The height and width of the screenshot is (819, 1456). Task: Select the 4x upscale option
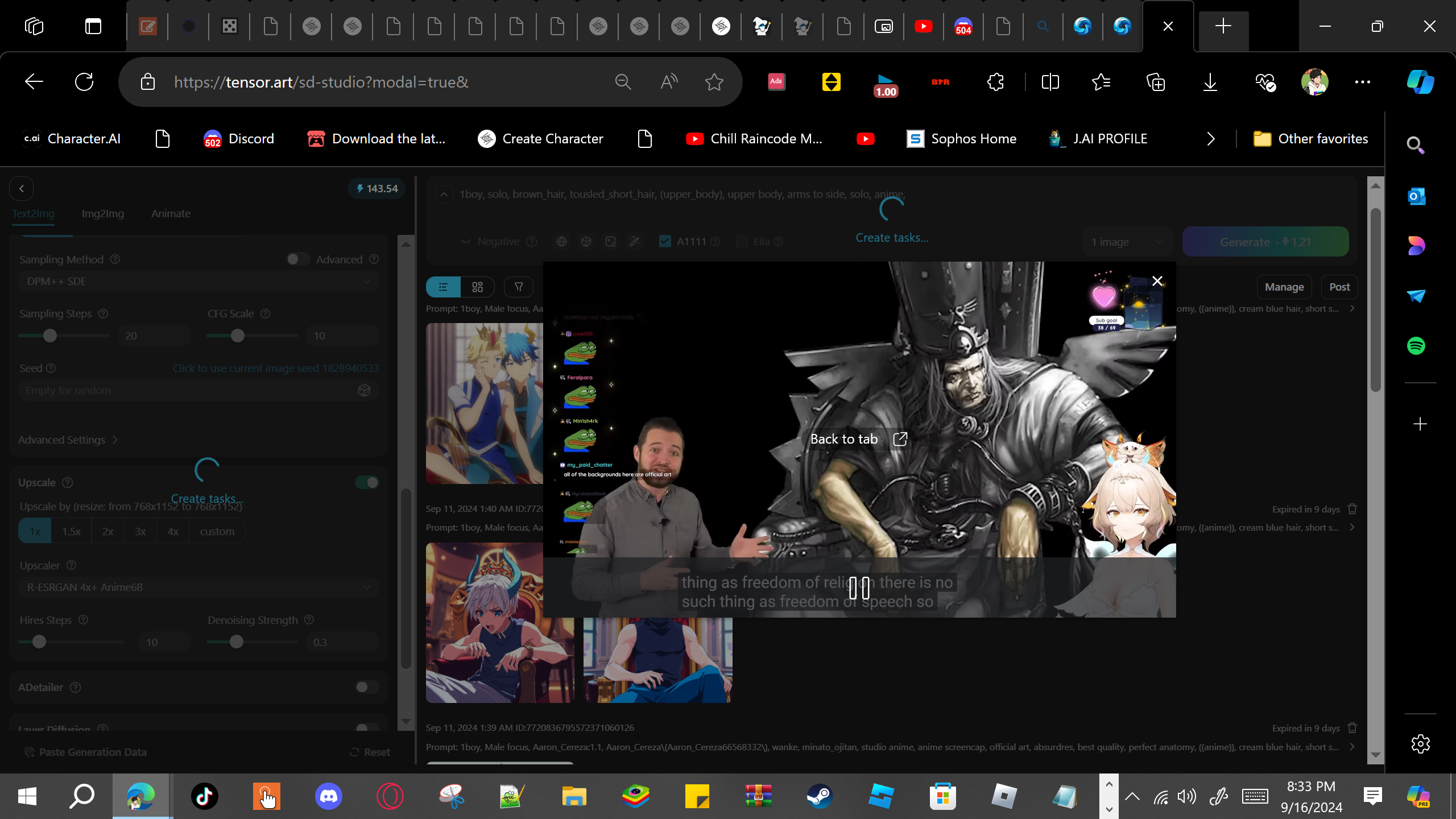173,531
